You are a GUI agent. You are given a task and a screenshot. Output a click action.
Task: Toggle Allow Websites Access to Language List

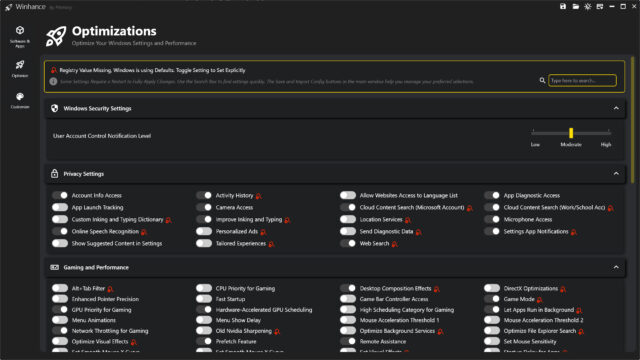(348, 195)
